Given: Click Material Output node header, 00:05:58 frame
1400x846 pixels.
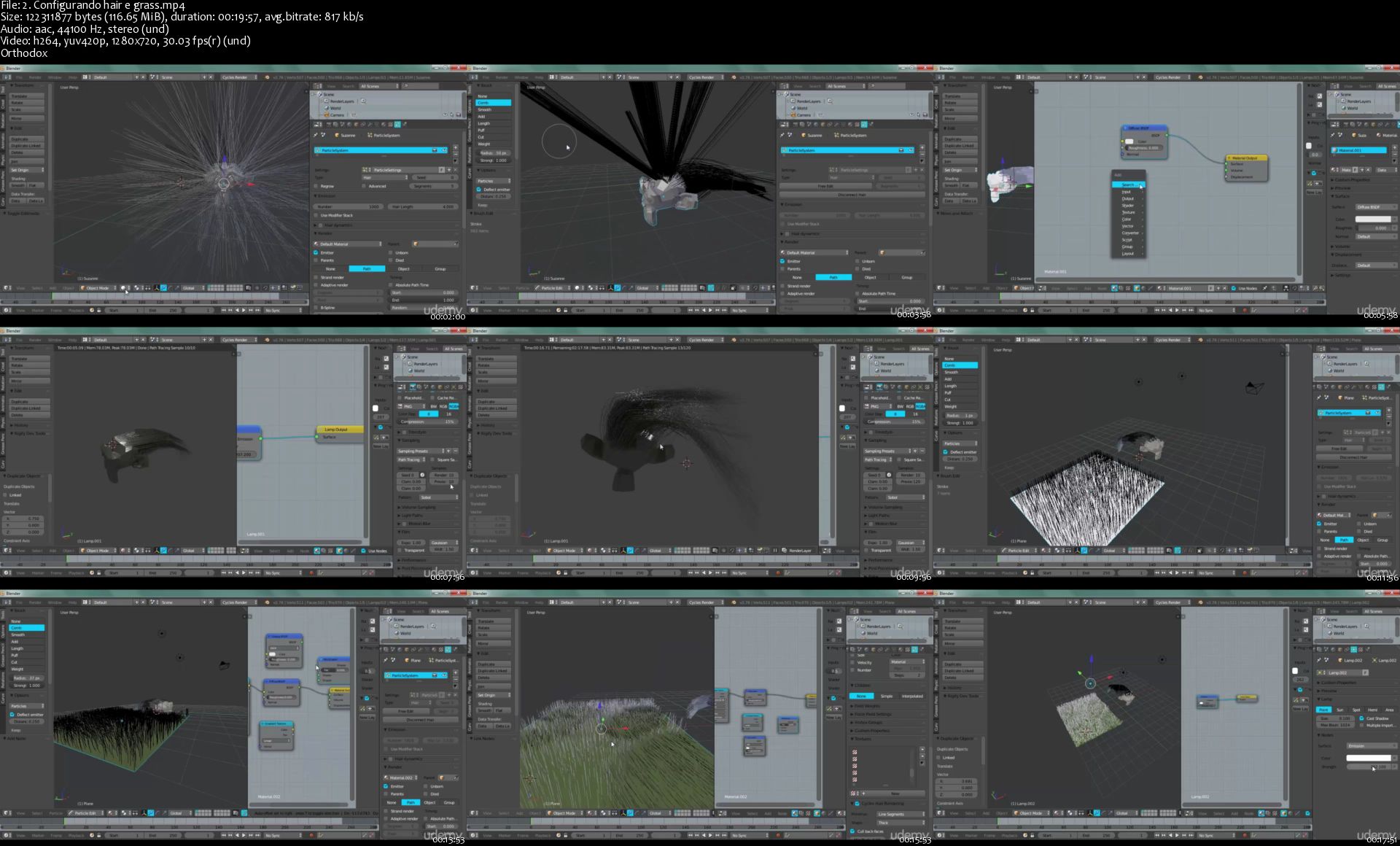Looking at the screenshot, I should [1247, 158].
